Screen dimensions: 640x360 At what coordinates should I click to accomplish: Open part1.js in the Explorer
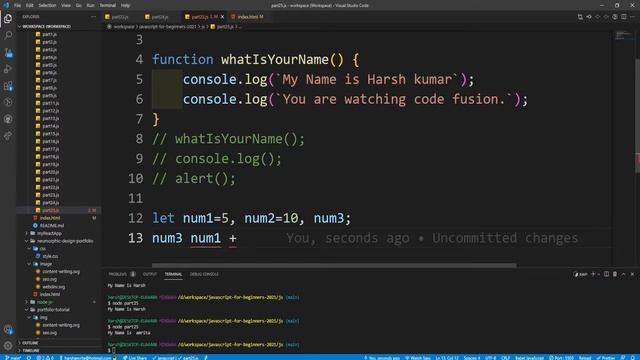49,34
